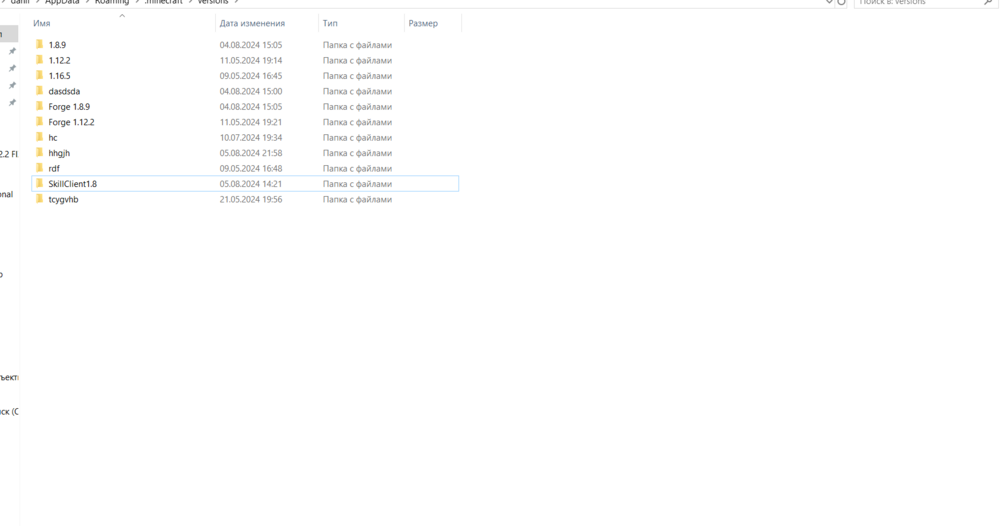This screenshot has width=1000, height=526.
Task: Select the Forge 1.12.2 folder name
Action: click(71, 122)
